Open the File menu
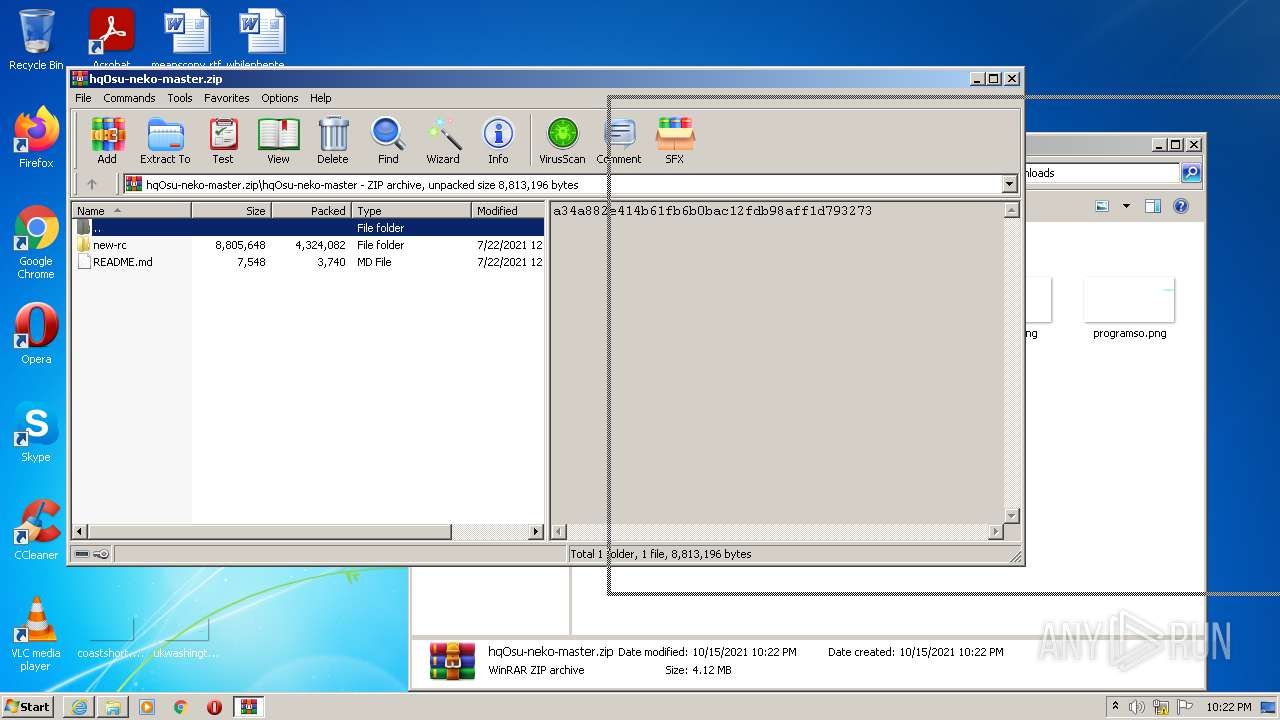 pos(83,98)
